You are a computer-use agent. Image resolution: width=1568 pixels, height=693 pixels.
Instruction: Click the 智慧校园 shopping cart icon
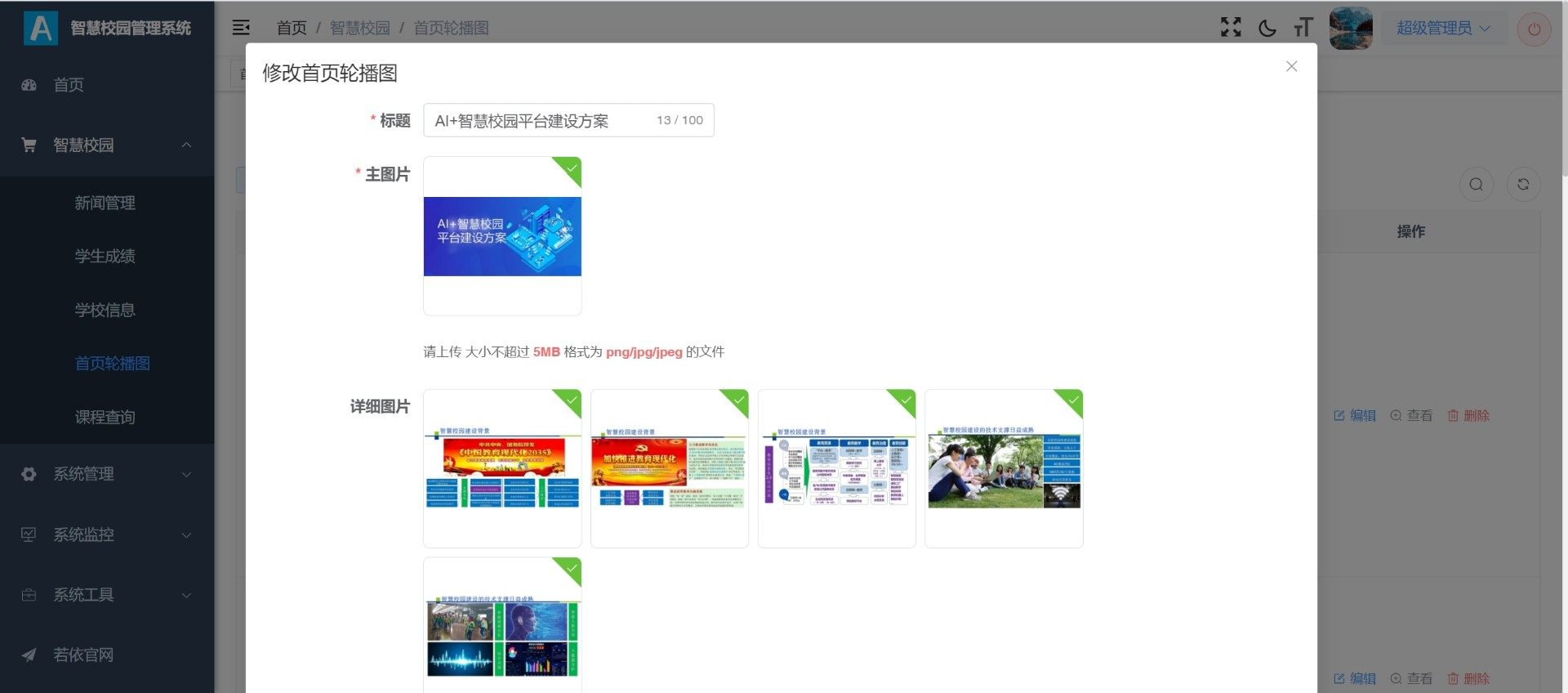[29, 145]
